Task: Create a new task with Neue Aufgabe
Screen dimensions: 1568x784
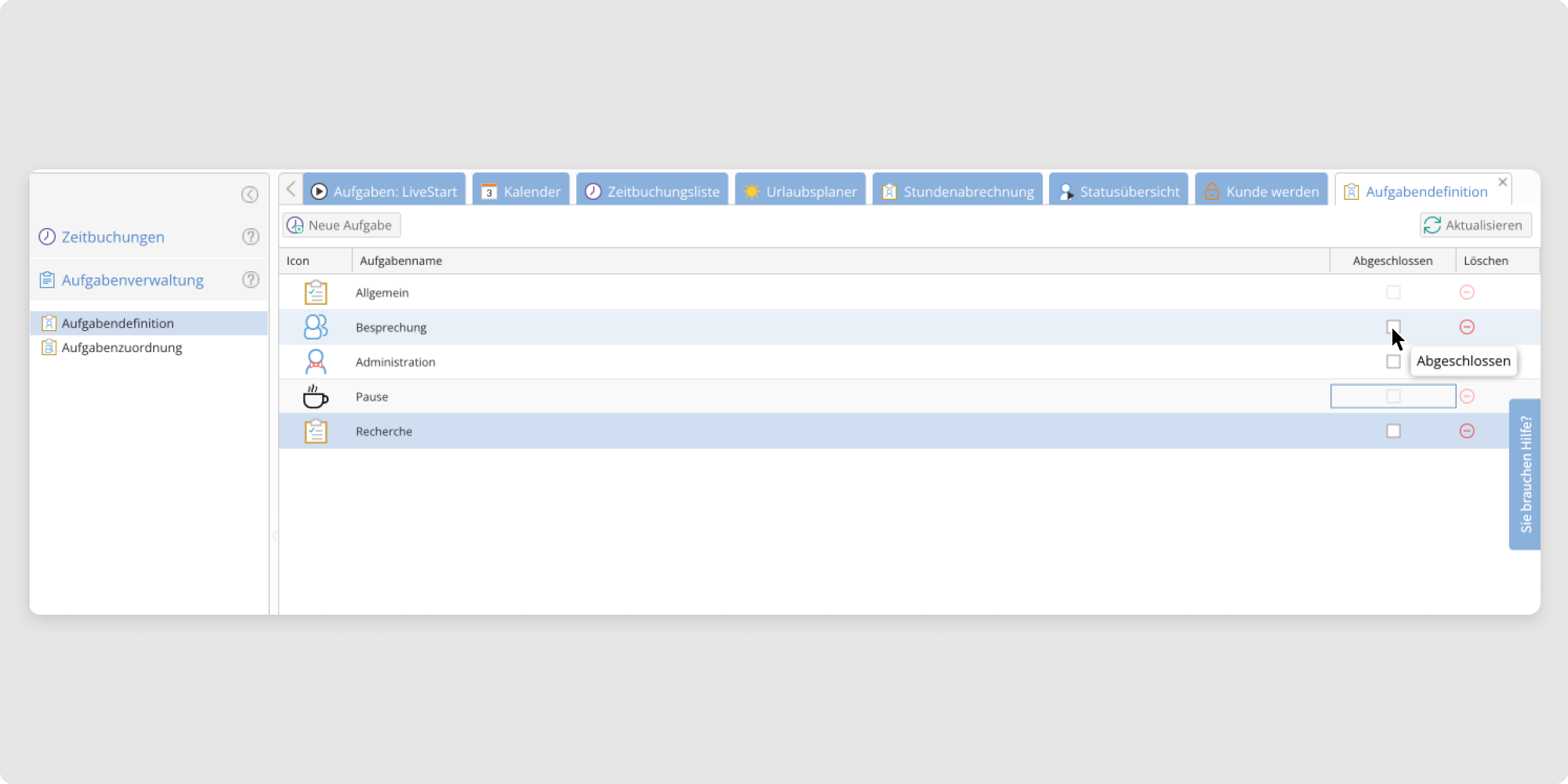Action: tap(342, 225)
